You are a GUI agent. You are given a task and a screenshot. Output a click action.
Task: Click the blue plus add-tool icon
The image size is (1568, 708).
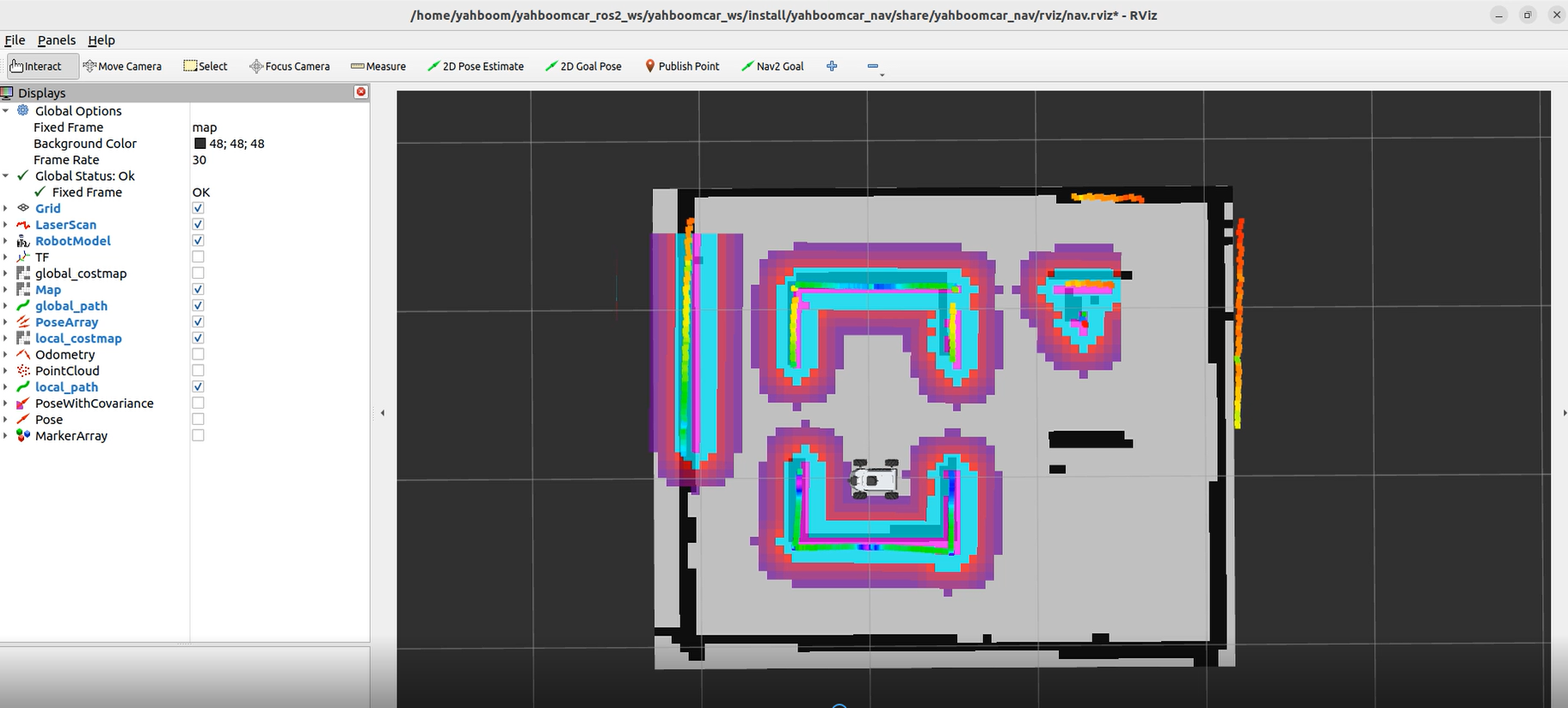832,66
